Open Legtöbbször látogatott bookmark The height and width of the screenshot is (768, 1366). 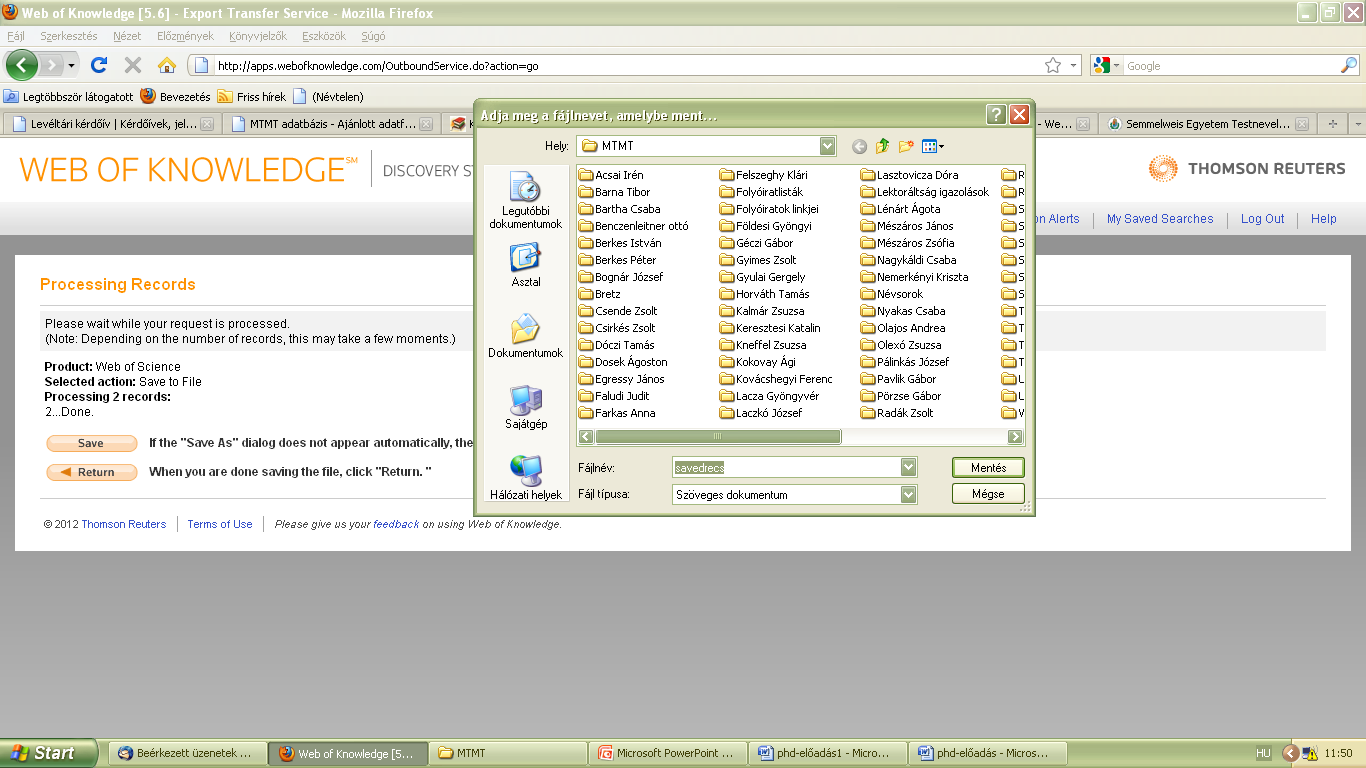tap(68, 97)
